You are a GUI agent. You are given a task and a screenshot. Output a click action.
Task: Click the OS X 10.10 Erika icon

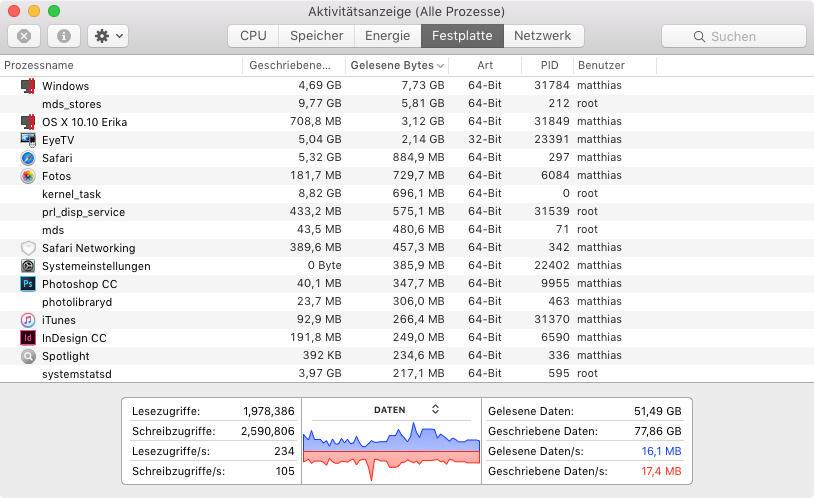click(28, 122)
